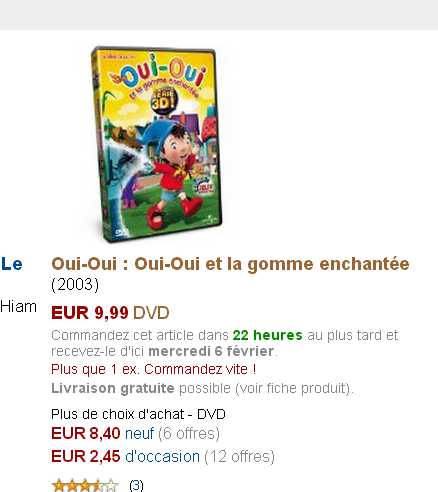This screenshot has width=438, height=492.
Task: Select the EUR 8,40 new price
Action: [86, 433]
